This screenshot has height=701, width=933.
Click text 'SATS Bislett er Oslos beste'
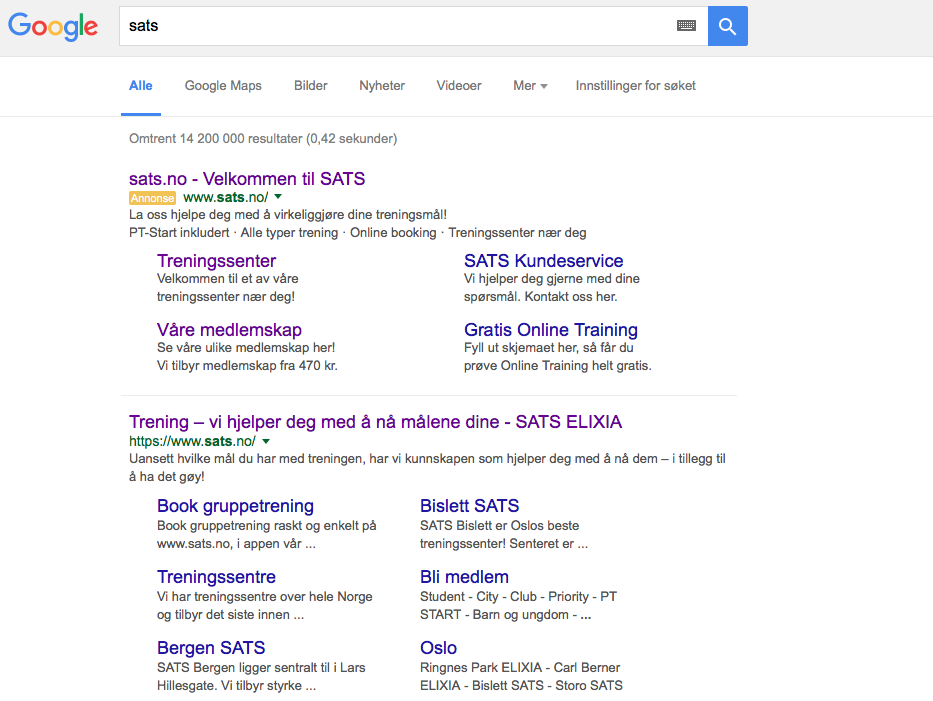499,525
